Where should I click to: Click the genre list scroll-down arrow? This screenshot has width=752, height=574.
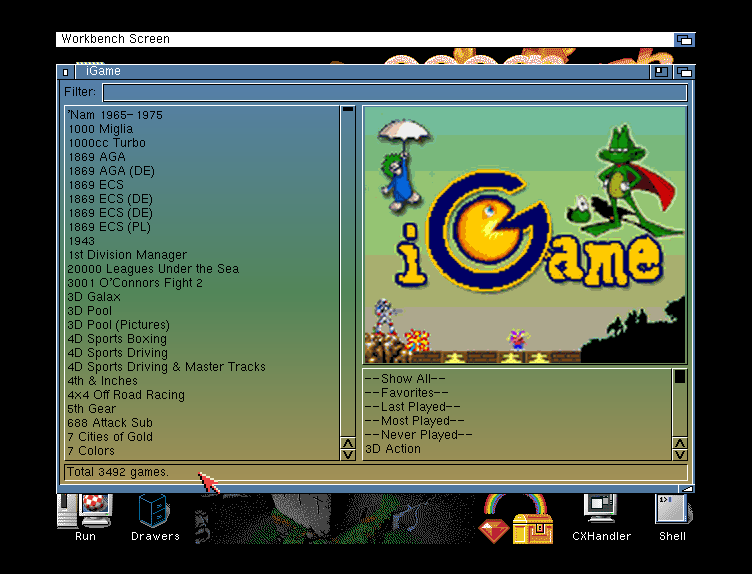coord(680,455)
